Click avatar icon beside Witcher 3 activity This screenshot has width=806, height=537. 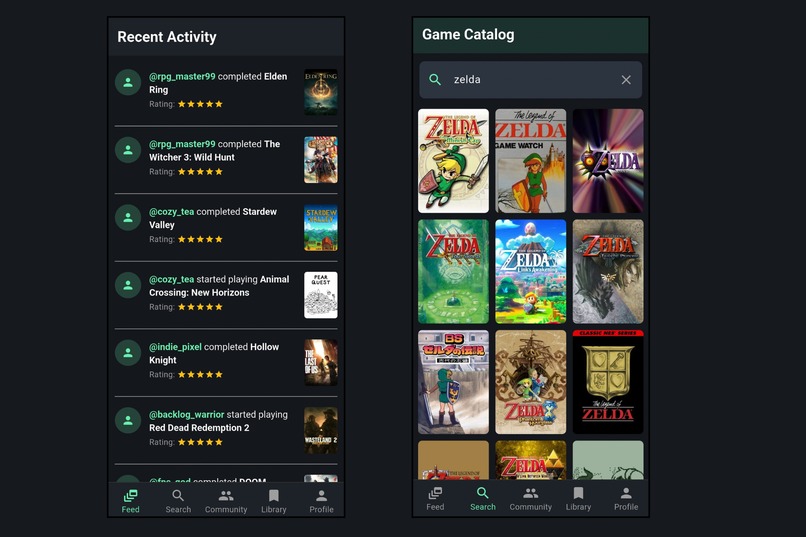coord(128,150)
